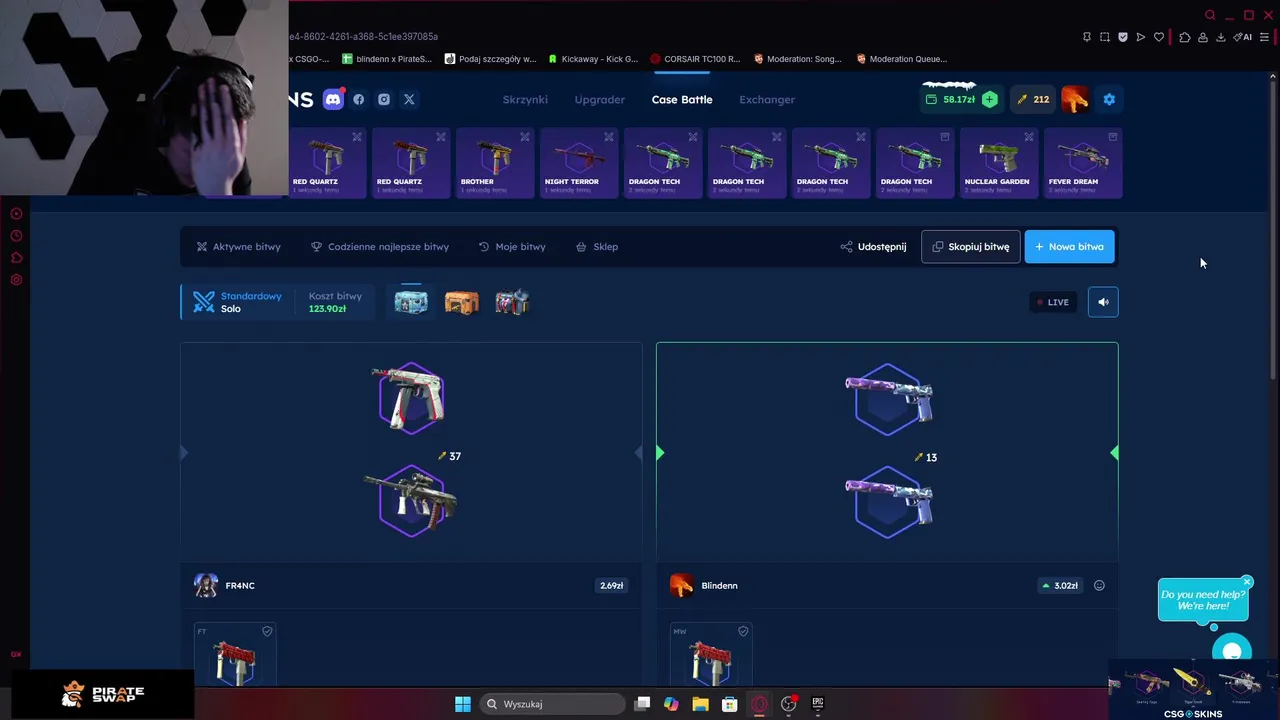Close the 'Do you need help?' bubble
This screenshot has height=720, width=1280.
tap(1247, 581)
